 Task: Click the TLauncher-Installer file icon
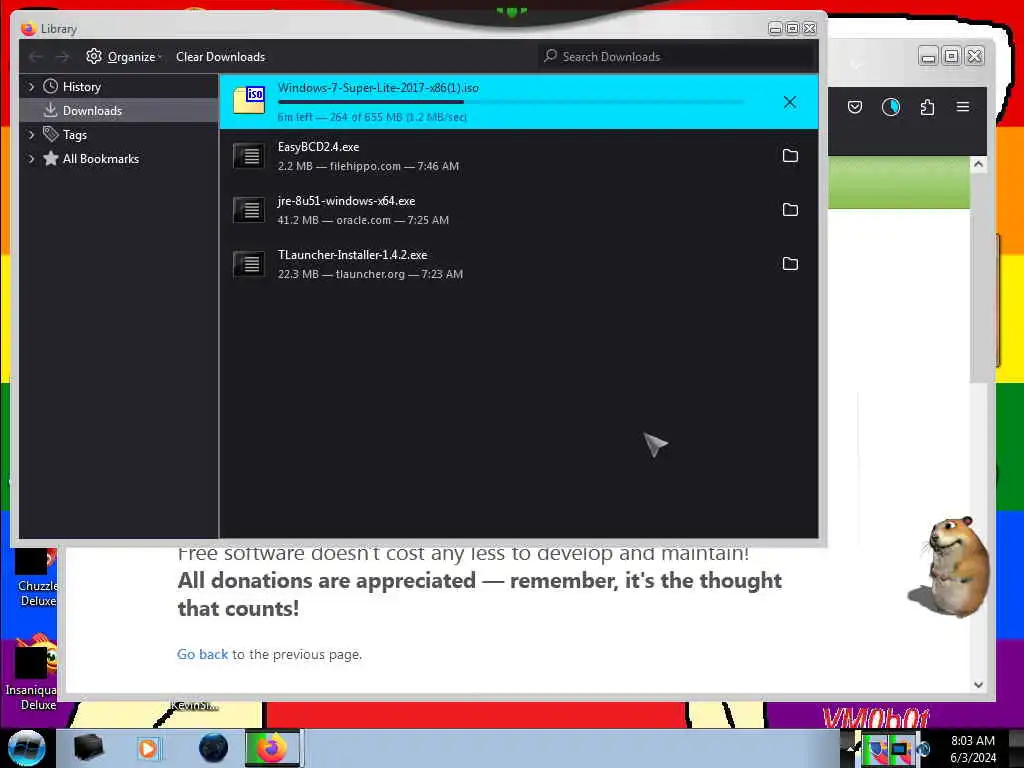click(x=249, y=264)
